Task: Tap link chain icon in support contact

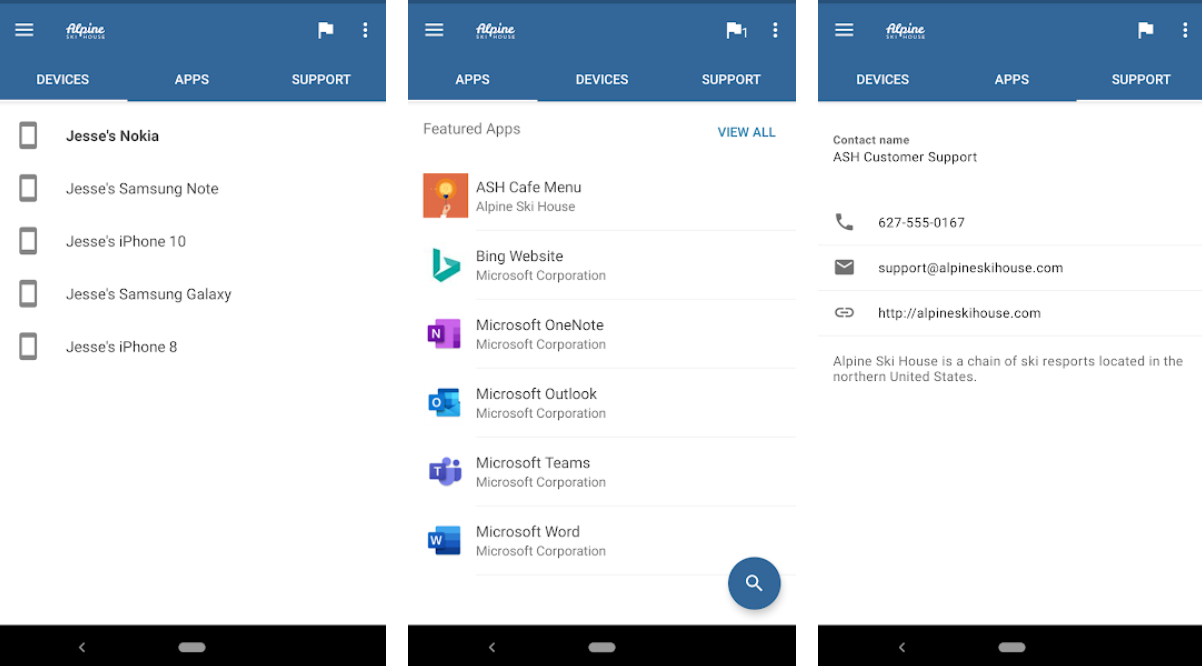Action: (x=845, y=313)
